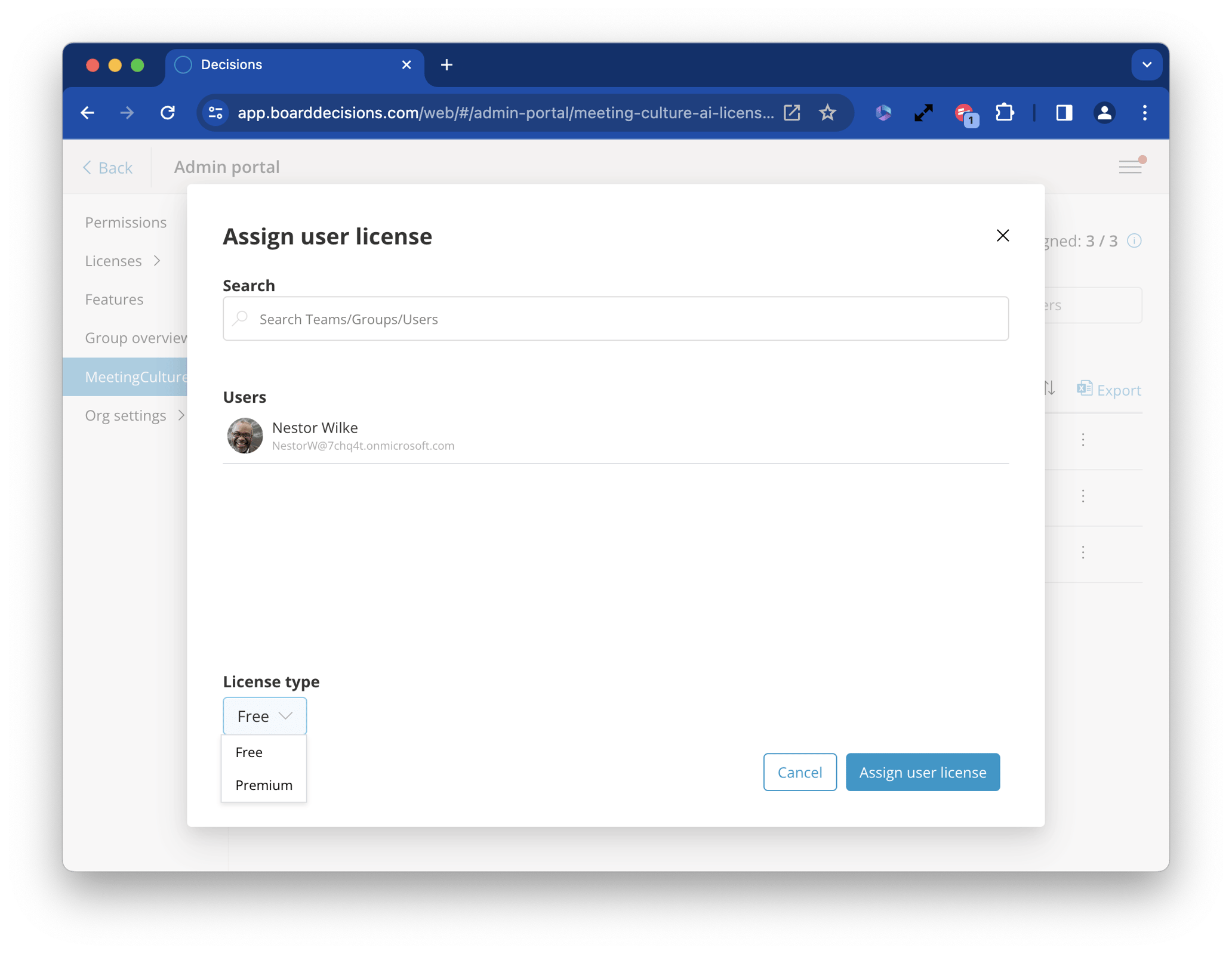Open the browser side panel icon
Image resolution: width=1232 pixels, height=954 pixels.
click(x=1065, y=113)
